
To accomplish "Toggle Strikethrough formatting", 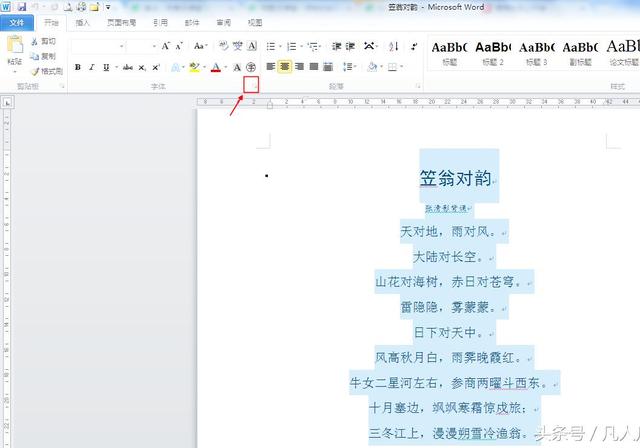I will click(127, 67).
